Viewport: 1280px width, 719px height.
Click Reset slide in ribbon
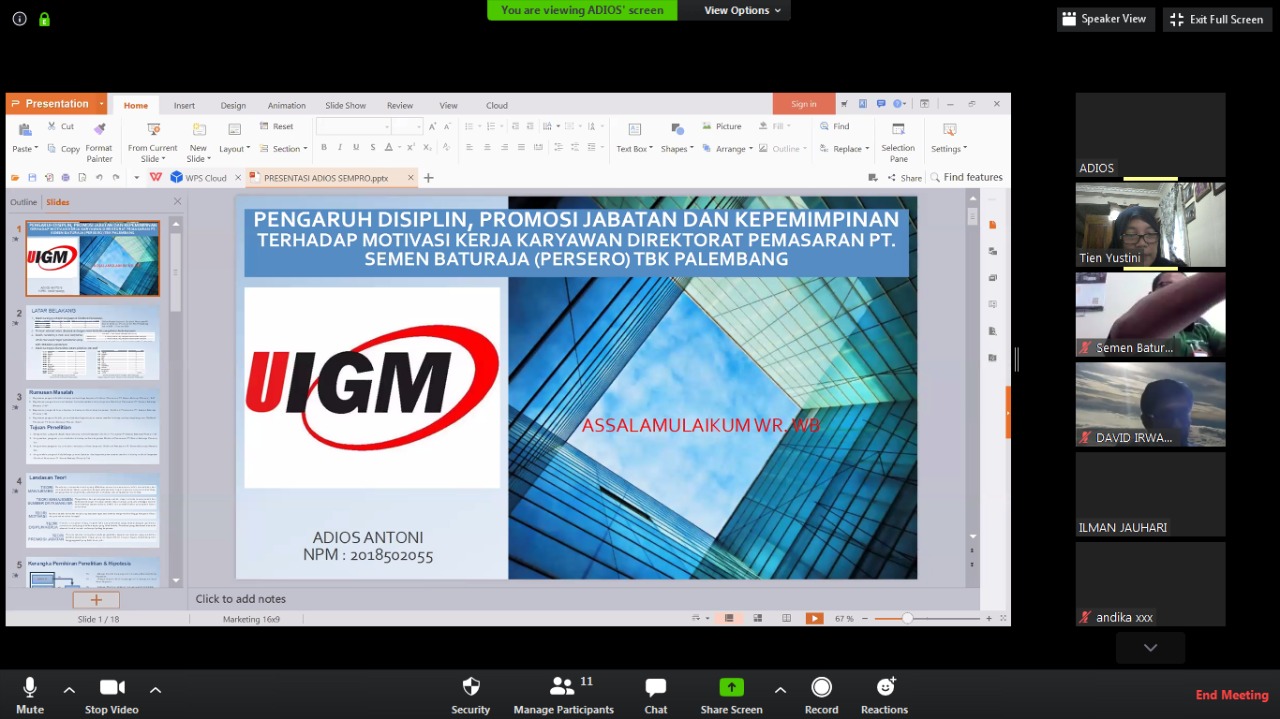pos(276,127)
